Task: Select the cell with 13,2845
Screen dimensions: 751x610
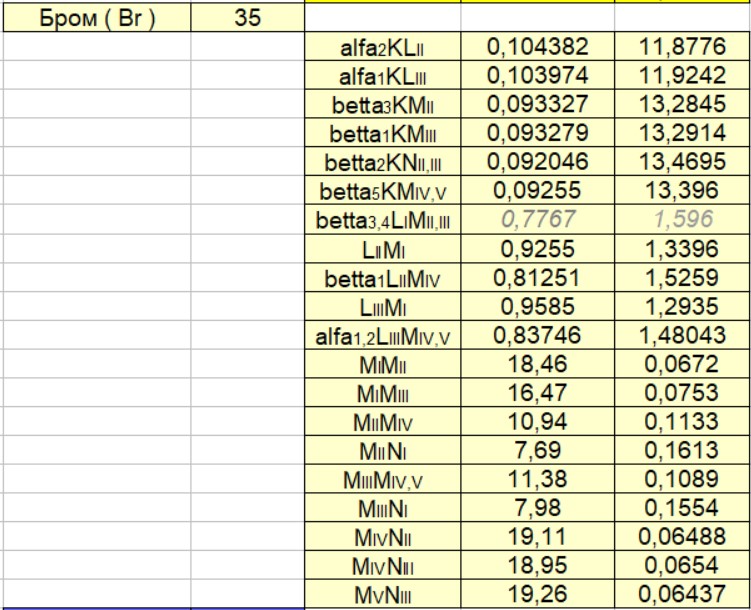Action: pyautogui.click(x=683, y=104)
